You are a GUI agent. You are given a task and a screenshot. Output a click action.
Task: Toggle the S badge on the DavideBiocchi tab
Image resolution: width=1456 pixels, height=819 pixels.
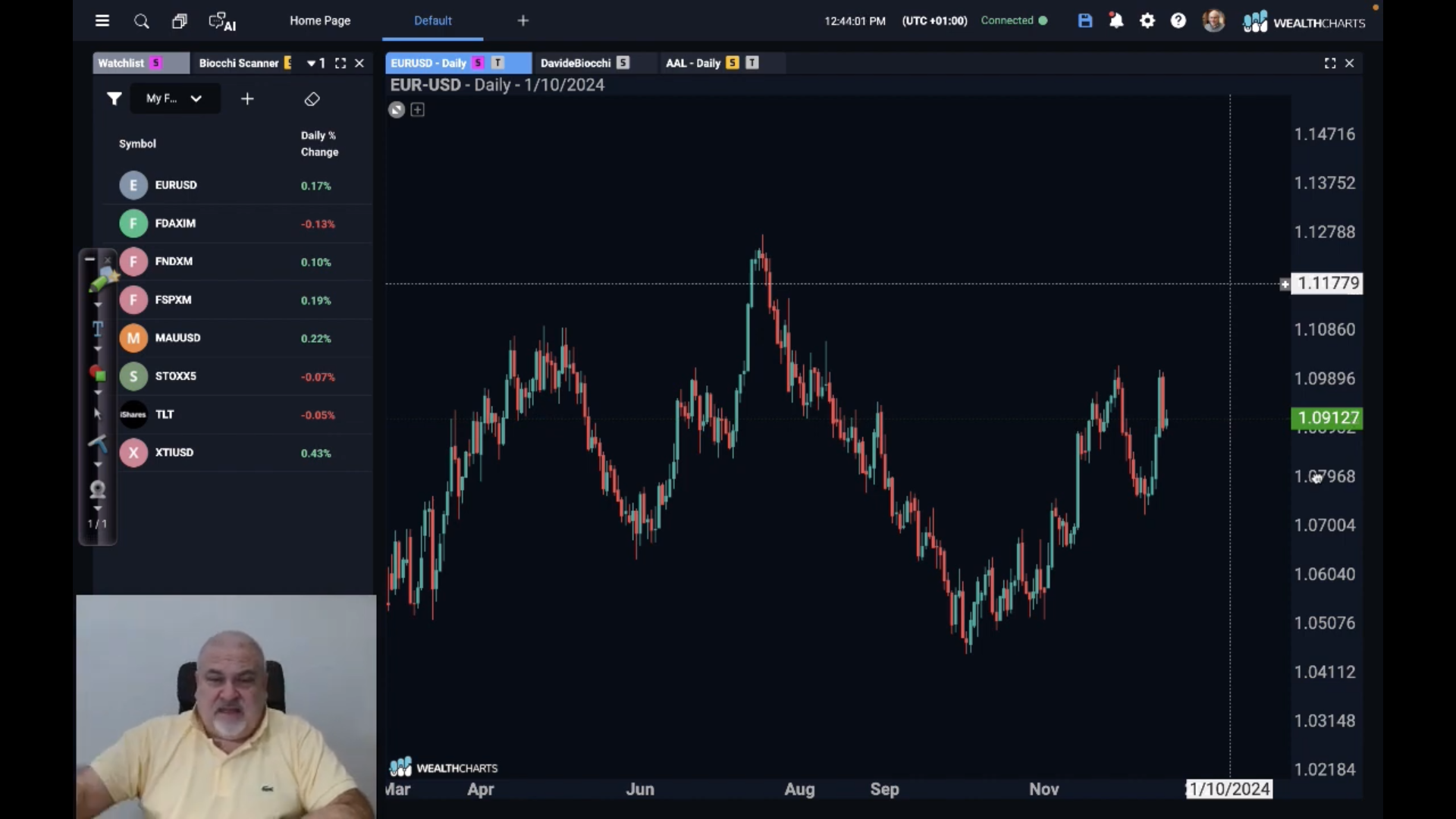(623, 63)
